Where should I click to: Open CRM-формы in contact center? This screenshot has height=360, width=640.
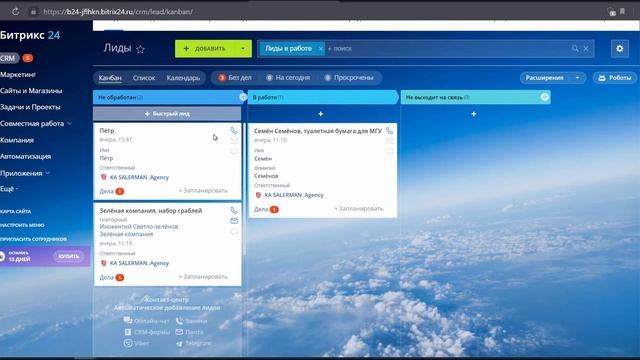click(147, 332)
